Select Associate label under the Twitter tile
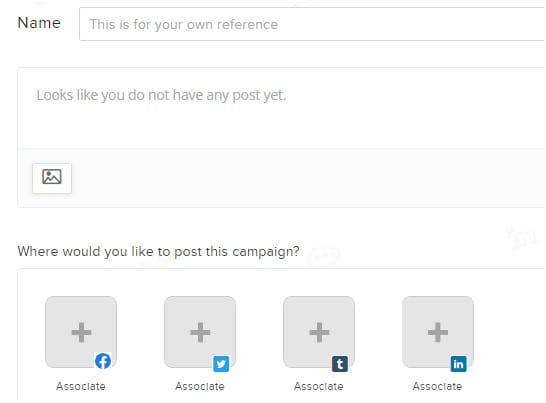The image size is (546, 403). click(200, 386)
